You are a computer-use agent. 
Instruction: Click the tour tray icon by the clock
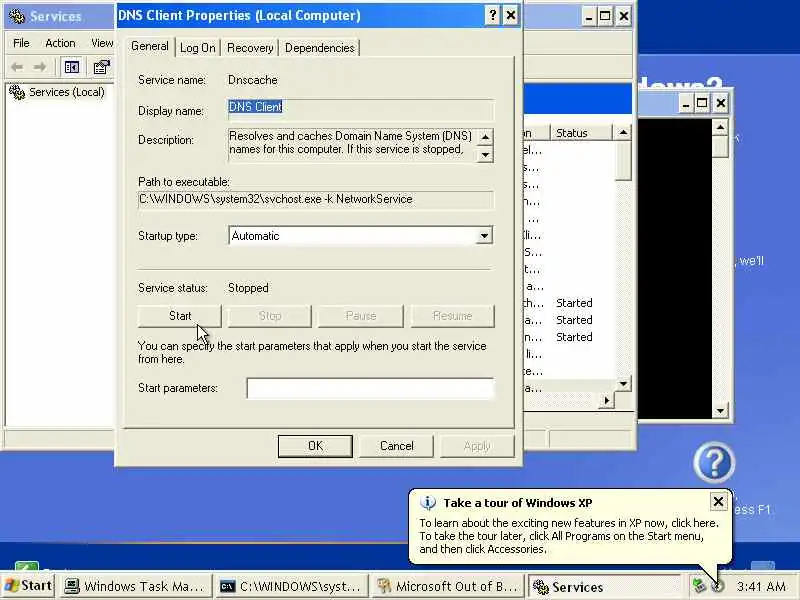click(718, 586)
